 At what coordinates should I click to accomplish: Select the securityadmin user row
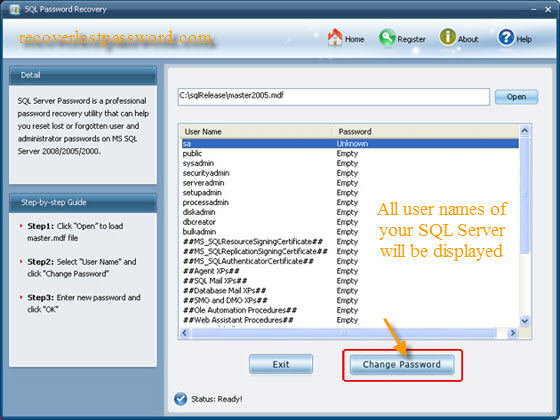click(350, 173)
